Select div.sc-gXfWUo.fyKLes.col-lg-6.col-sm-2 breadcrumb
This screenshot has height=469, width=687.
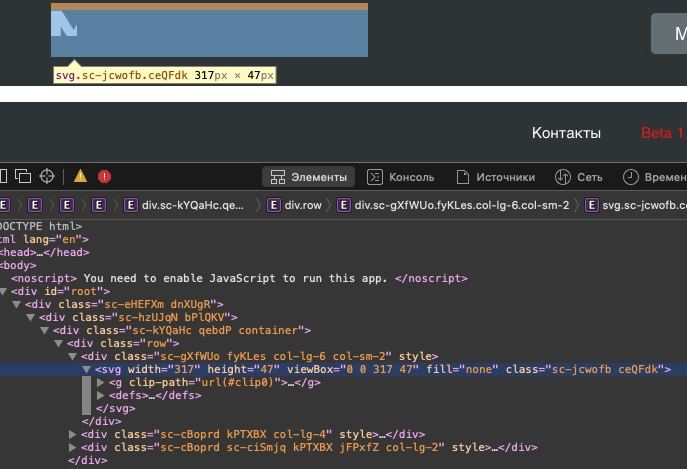453,205
